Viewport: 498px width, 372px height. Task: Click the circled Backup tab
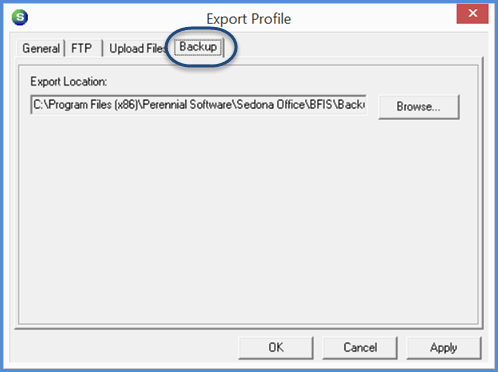pyautogui.click(x=198, y=47)
